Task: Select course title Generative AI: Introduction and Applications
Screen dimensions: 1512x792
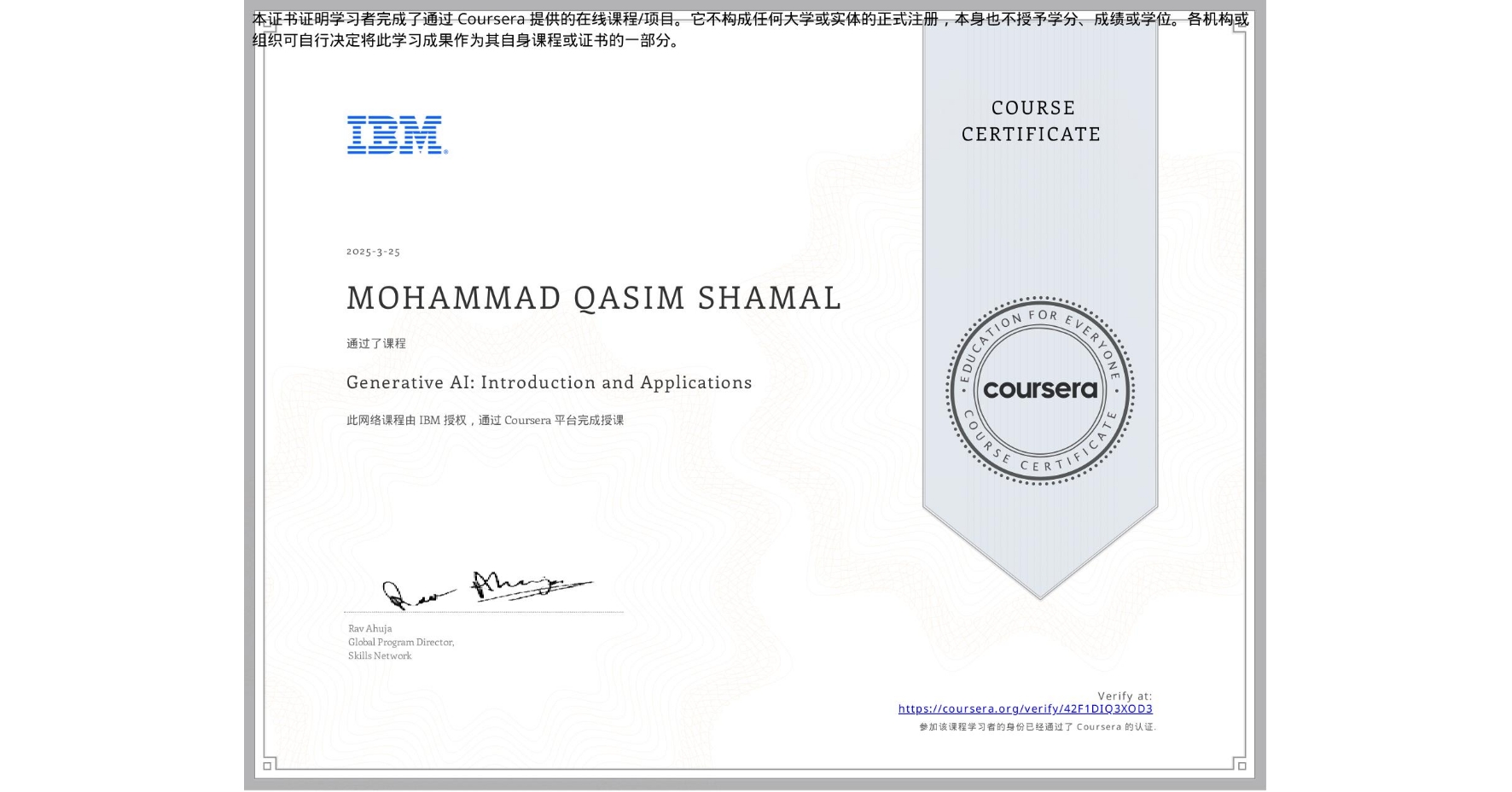Action: click(549, 382)
